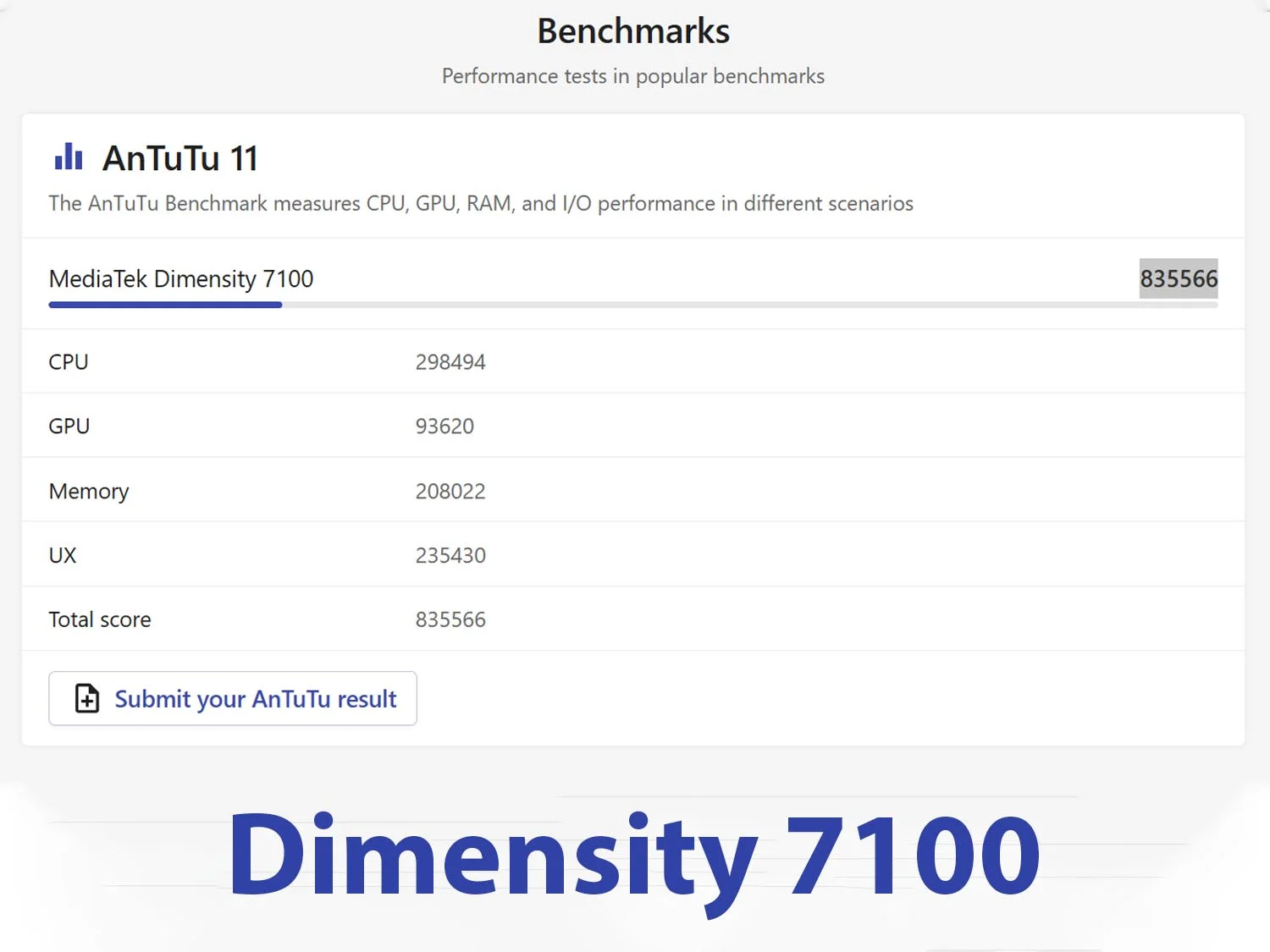Select the Total score row

coord(633,619)
